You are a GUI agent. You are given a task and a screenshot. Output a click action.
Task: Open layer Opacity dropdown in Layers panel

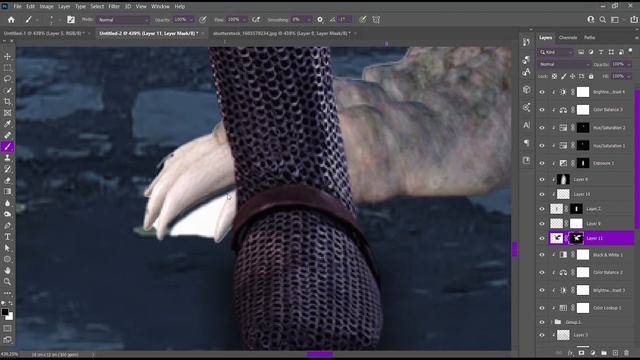629,64
